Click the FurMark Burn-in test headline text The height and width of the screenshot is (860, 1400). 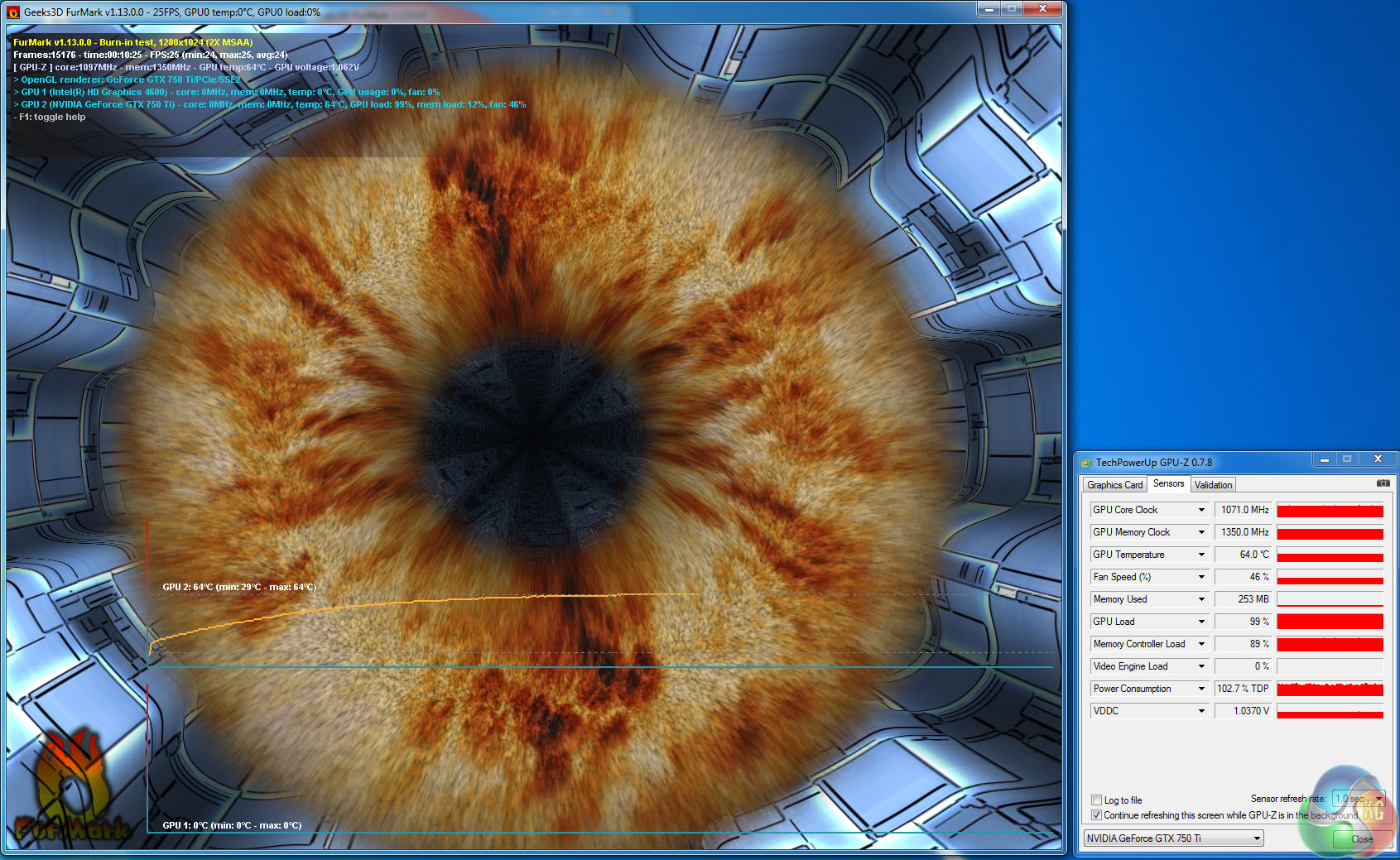133,42
